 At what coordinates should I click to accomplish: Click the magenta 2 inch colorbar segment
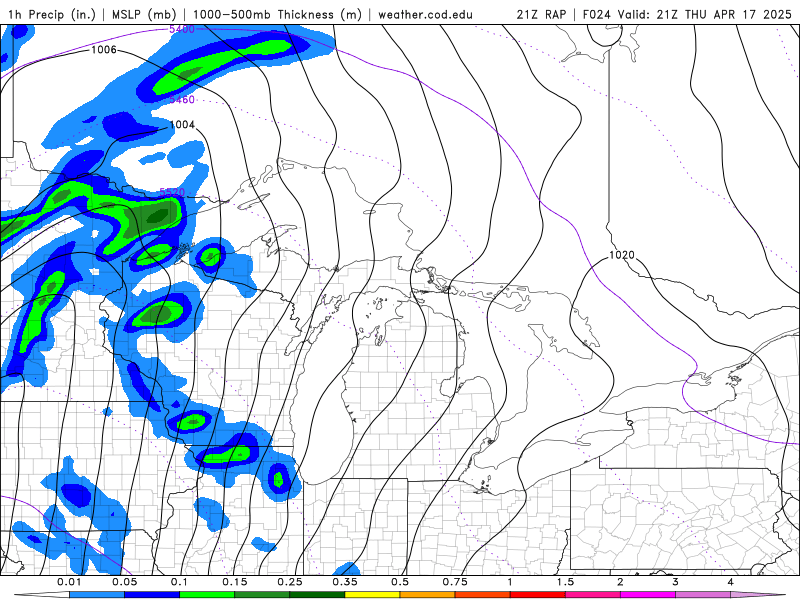[x=648, y=595]
